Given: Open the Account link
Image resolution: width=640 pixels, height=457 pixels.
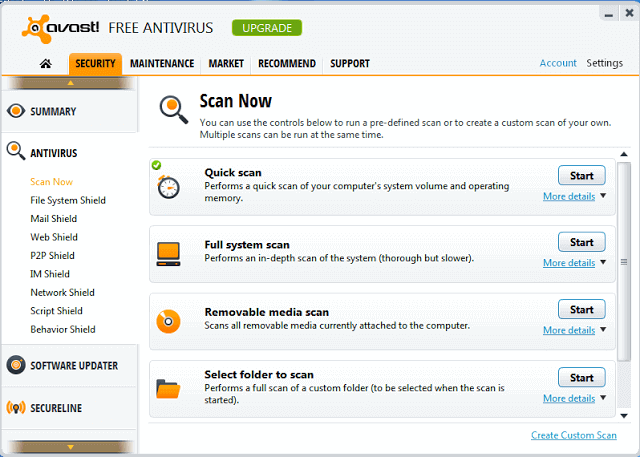Looking at the screenshot, I should pos(557,63).
